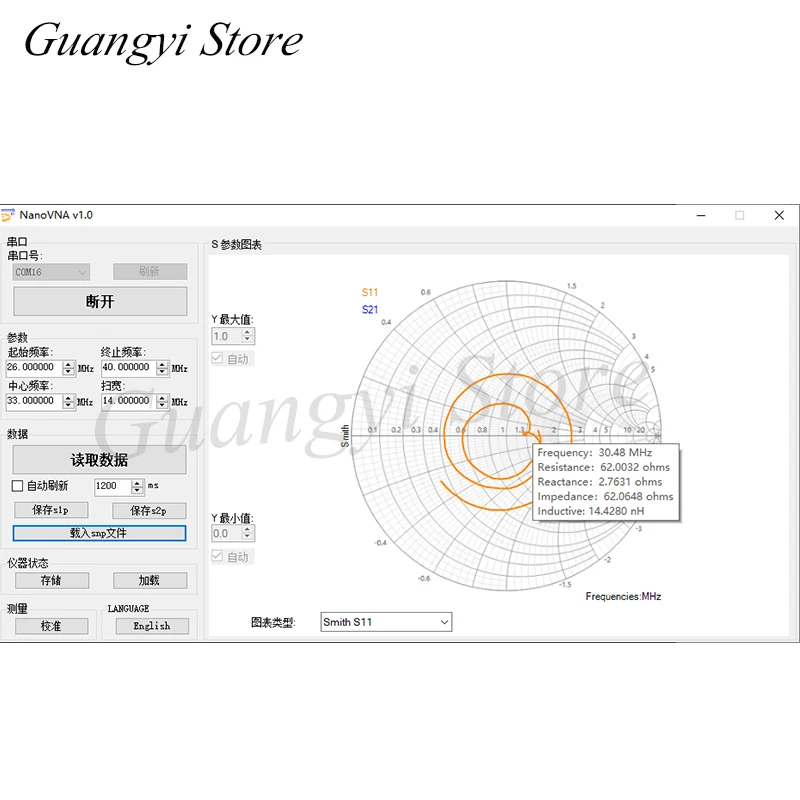Image resolution: width=800 pixels, height=800 pixels.
Task: Decrease Y最小值 with its down arrow
Action: click(247, 537)
